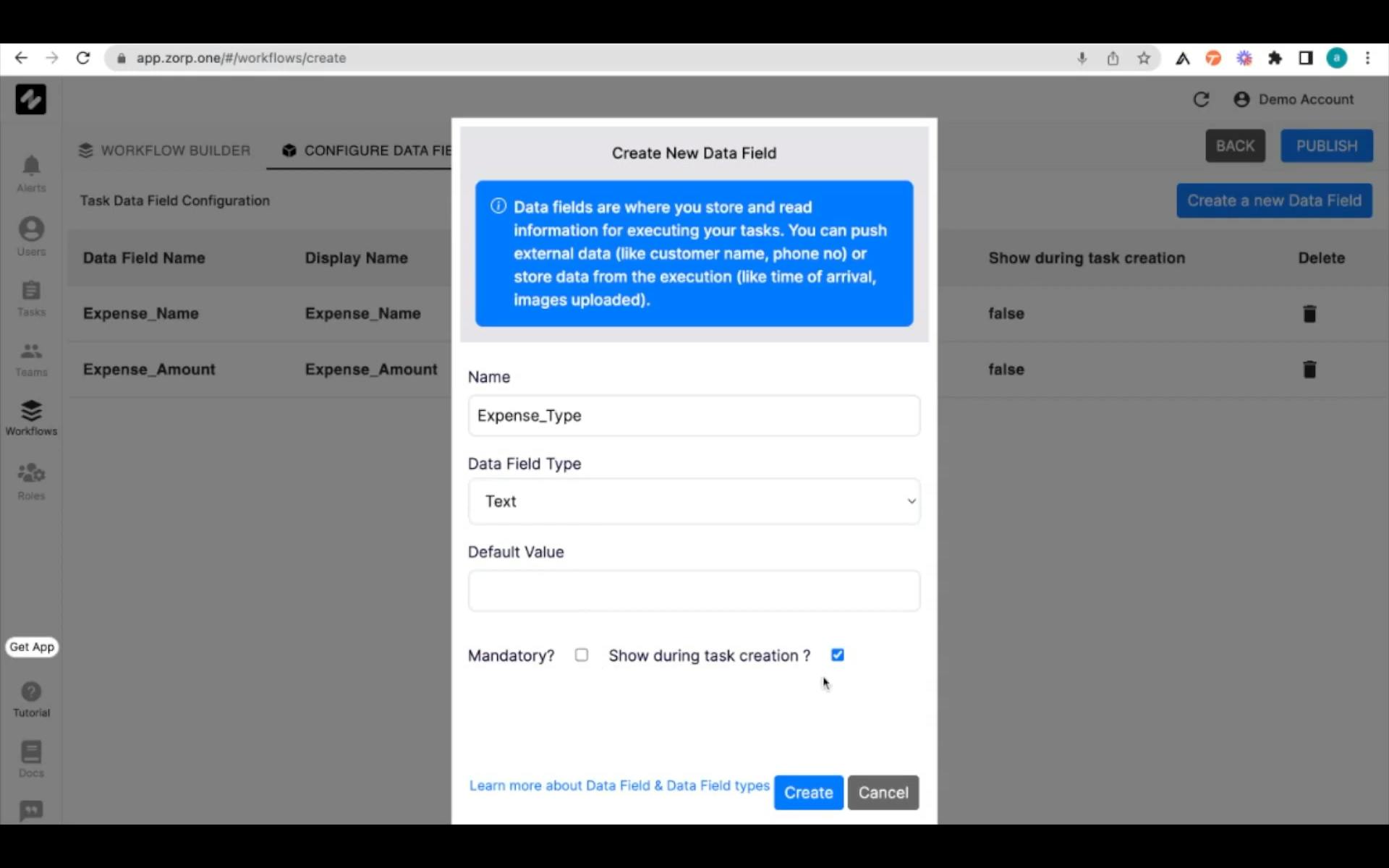Open the Docs book icon
The image size is (1389, 868).
coord(31,752)
